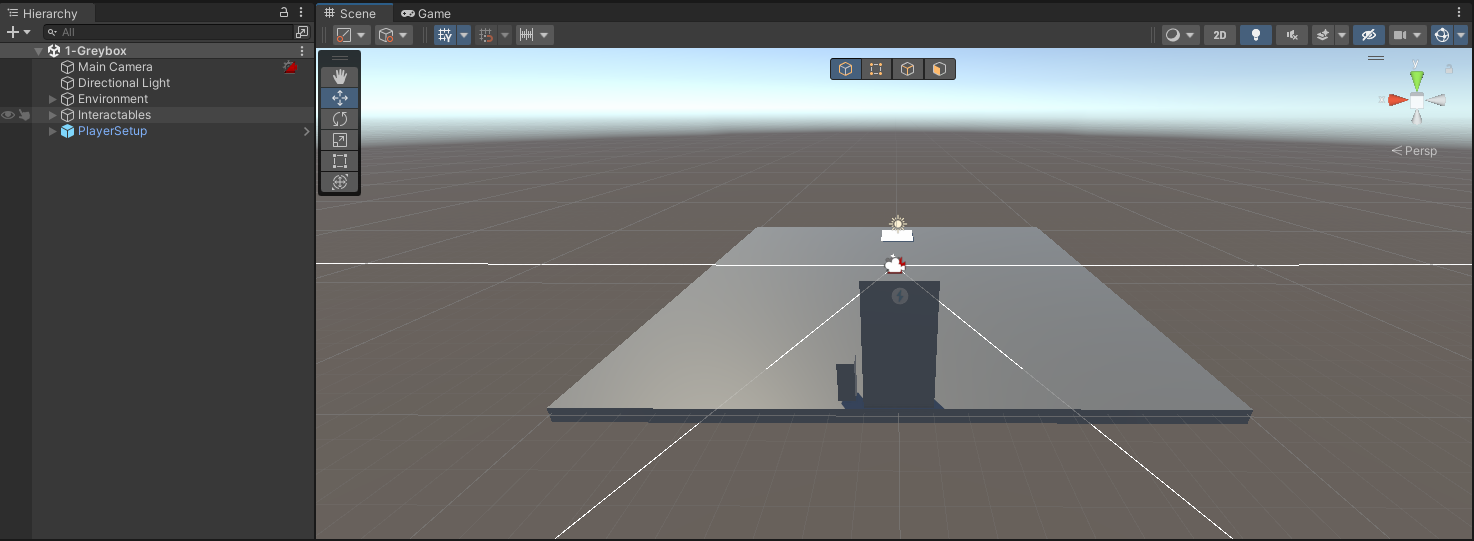
Task: Unmute scene audio toggle
Action: (1292, 35)
